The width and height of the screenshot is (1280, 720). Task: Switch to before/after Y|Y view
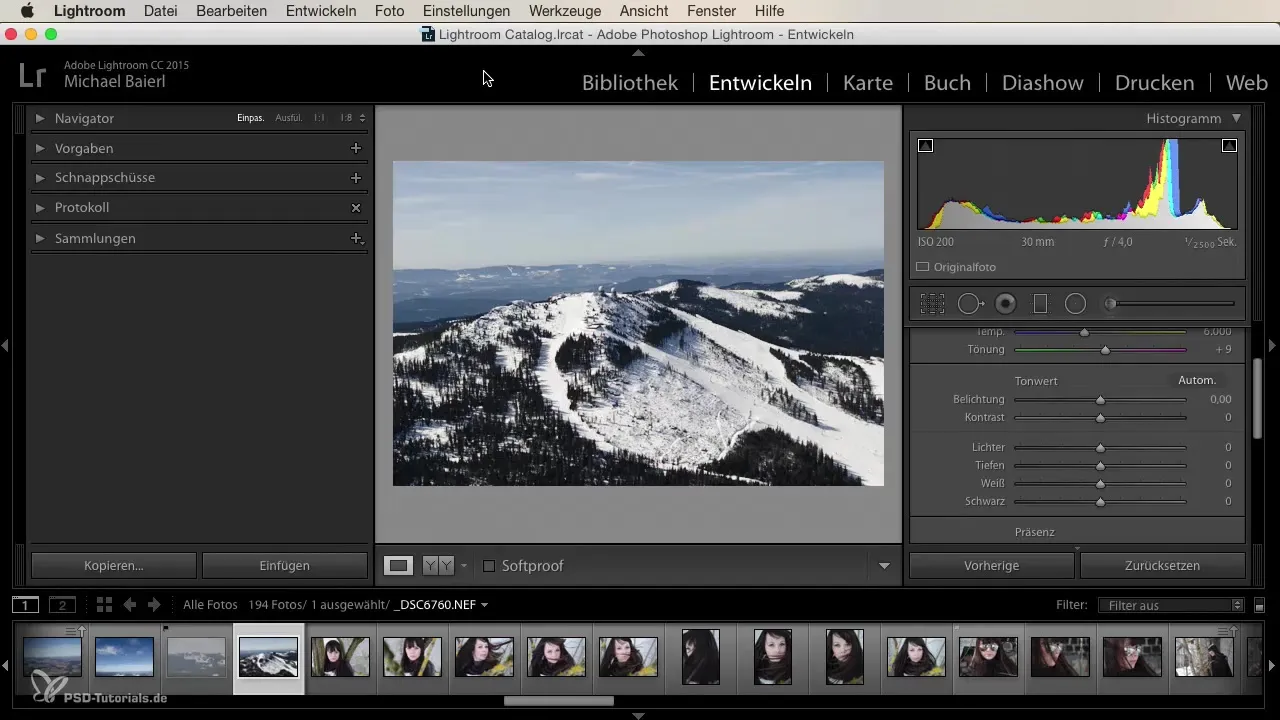pyautogui.click(x=438, y=566)
